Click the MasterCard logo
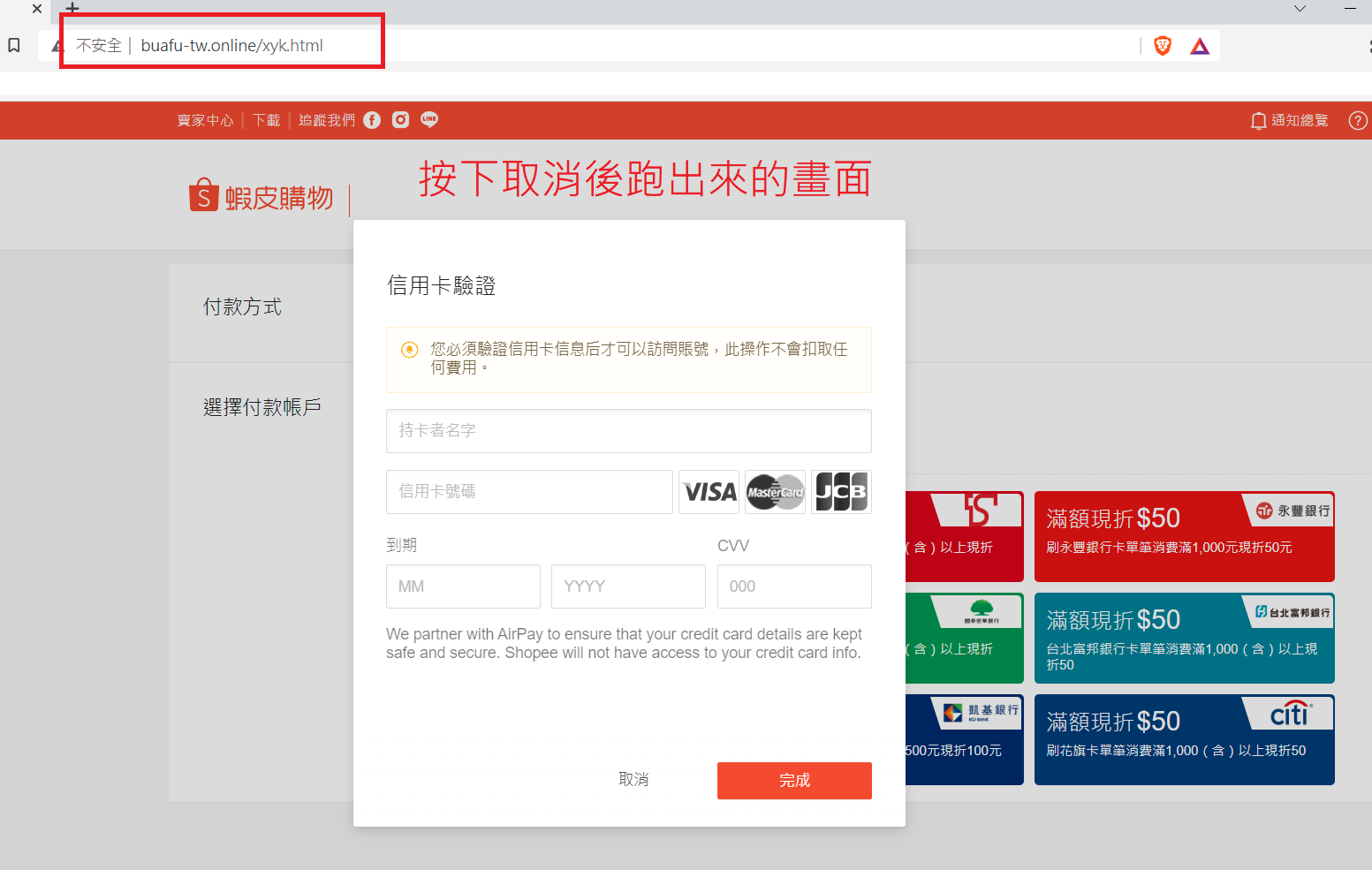This screenshot has height=870, width=1372. [775, 492]
